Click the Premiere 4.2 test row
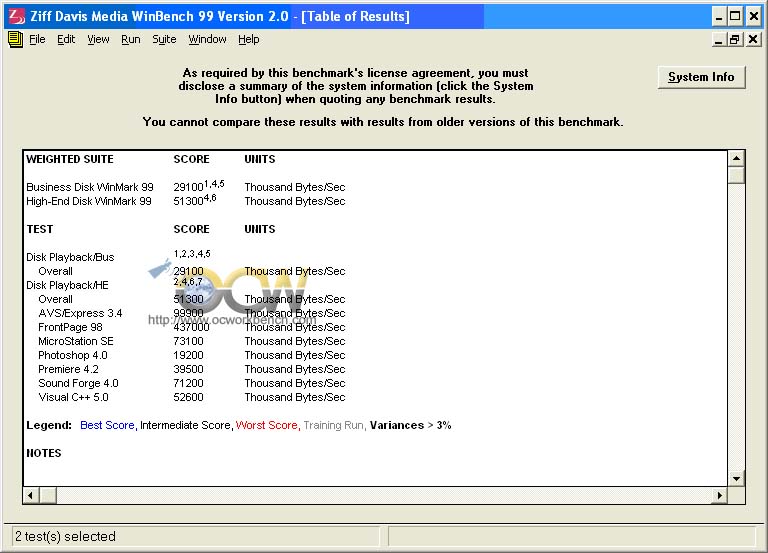 click(192, 369)
